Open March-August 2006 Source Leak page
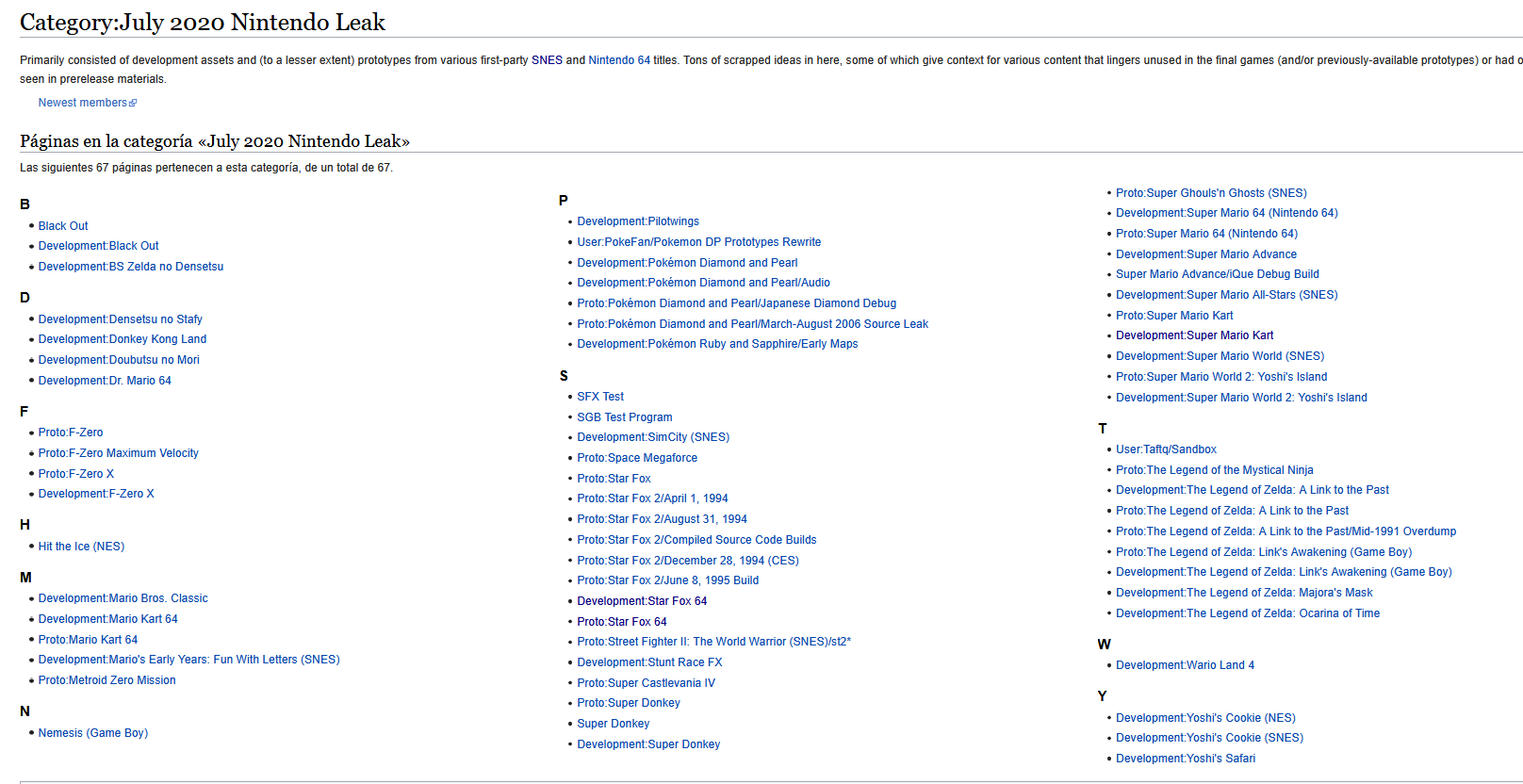 coord(753,324)
